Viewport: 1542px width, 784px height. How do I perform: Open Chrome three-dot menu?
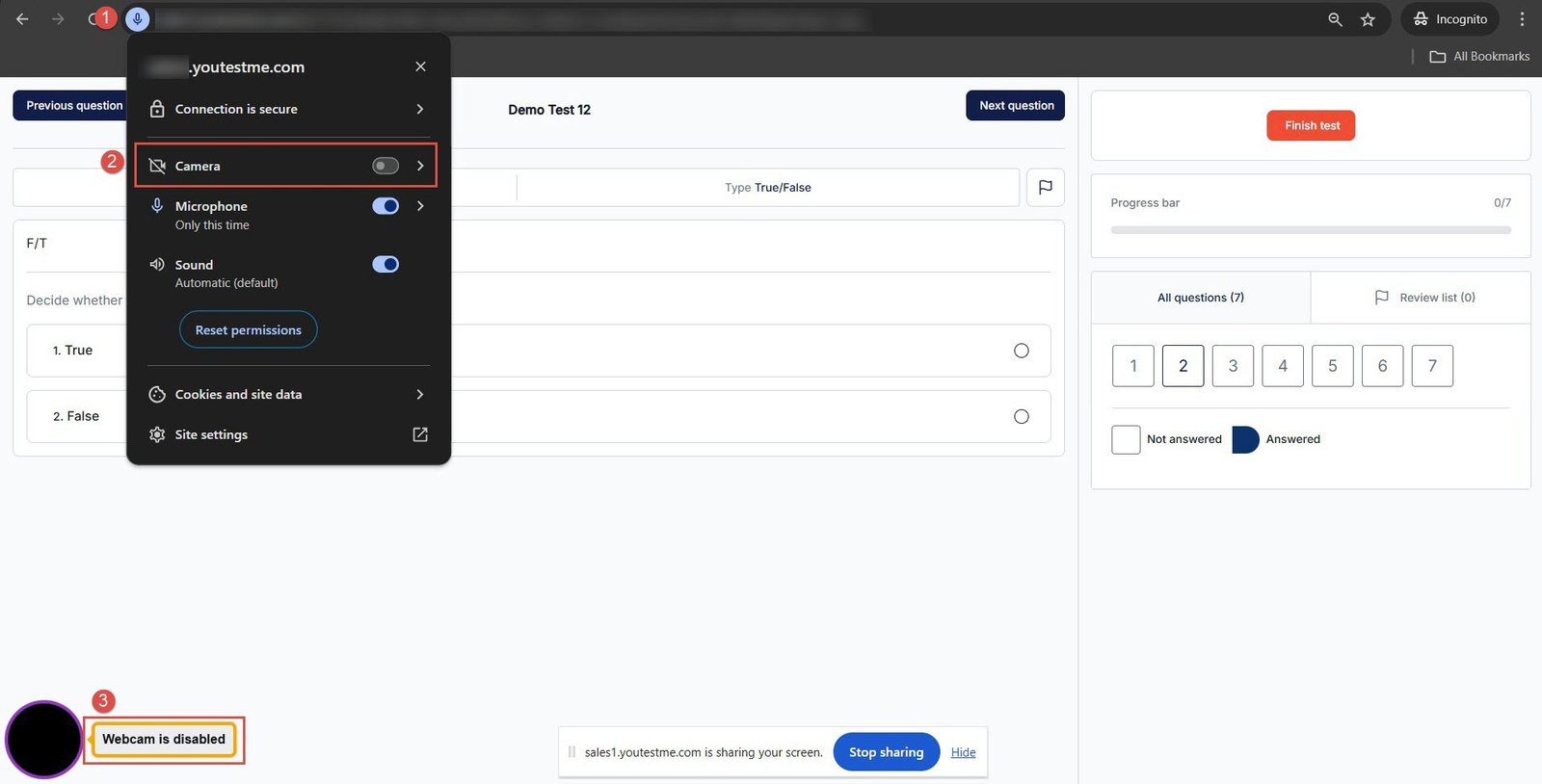1522,19
